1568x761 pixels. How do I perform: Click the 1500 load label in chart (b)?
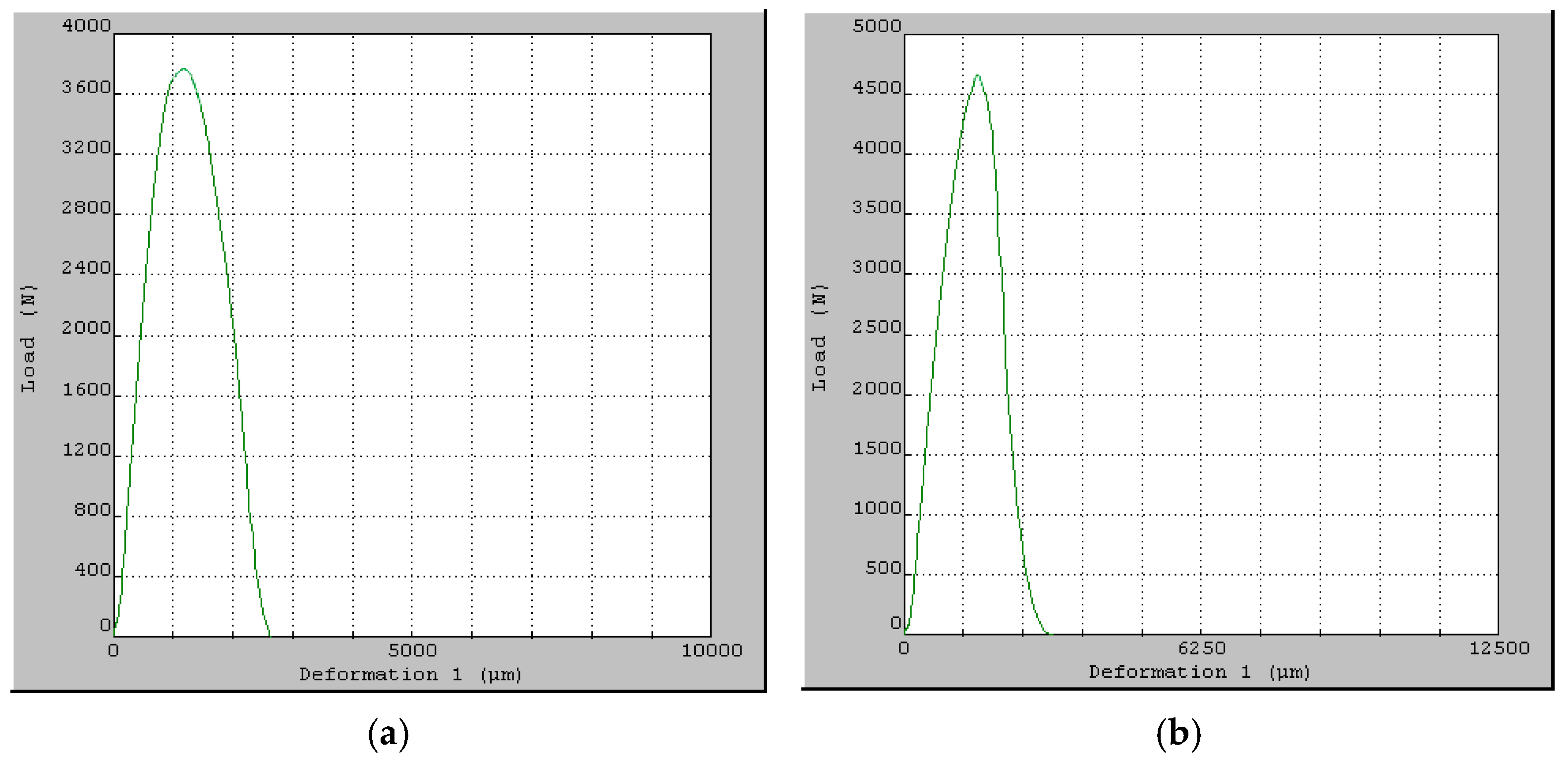[x=877, y=449]
